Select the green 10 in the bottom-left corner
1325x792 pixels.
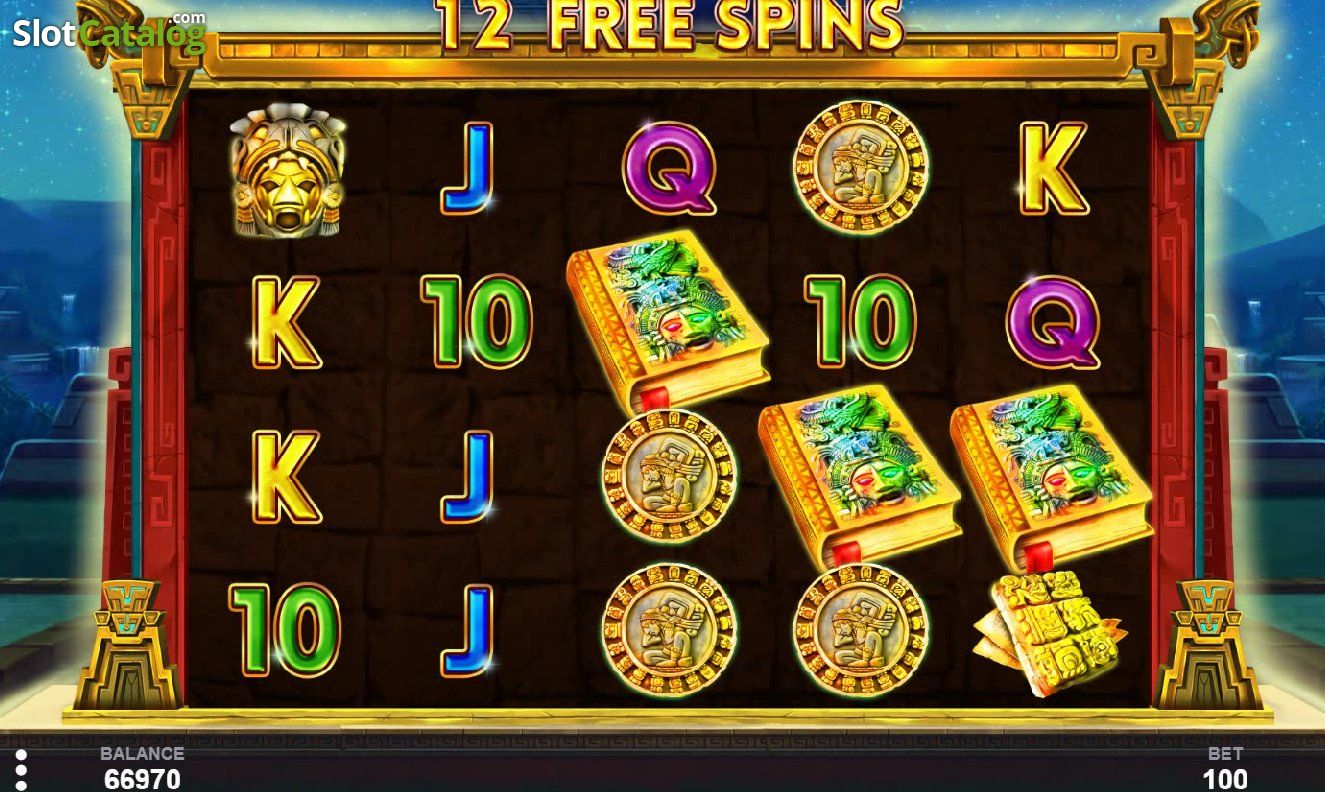285,630
